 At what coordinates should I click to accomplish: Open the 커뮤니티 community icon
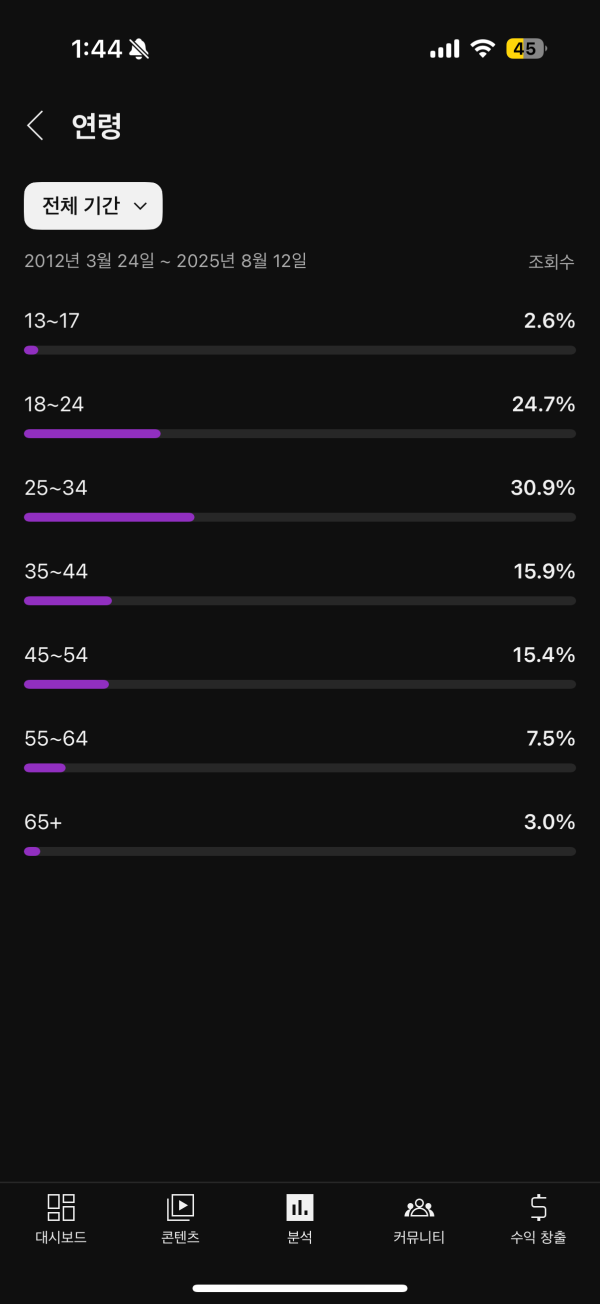tap(419, 1208)
